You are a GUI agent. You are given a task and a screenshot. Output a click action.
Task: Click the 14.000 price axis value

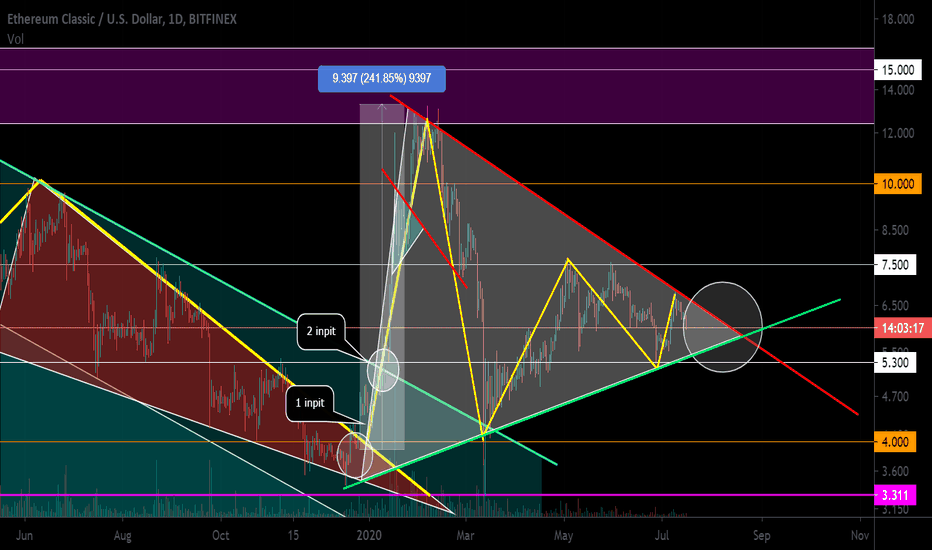[x=898, y=90]
